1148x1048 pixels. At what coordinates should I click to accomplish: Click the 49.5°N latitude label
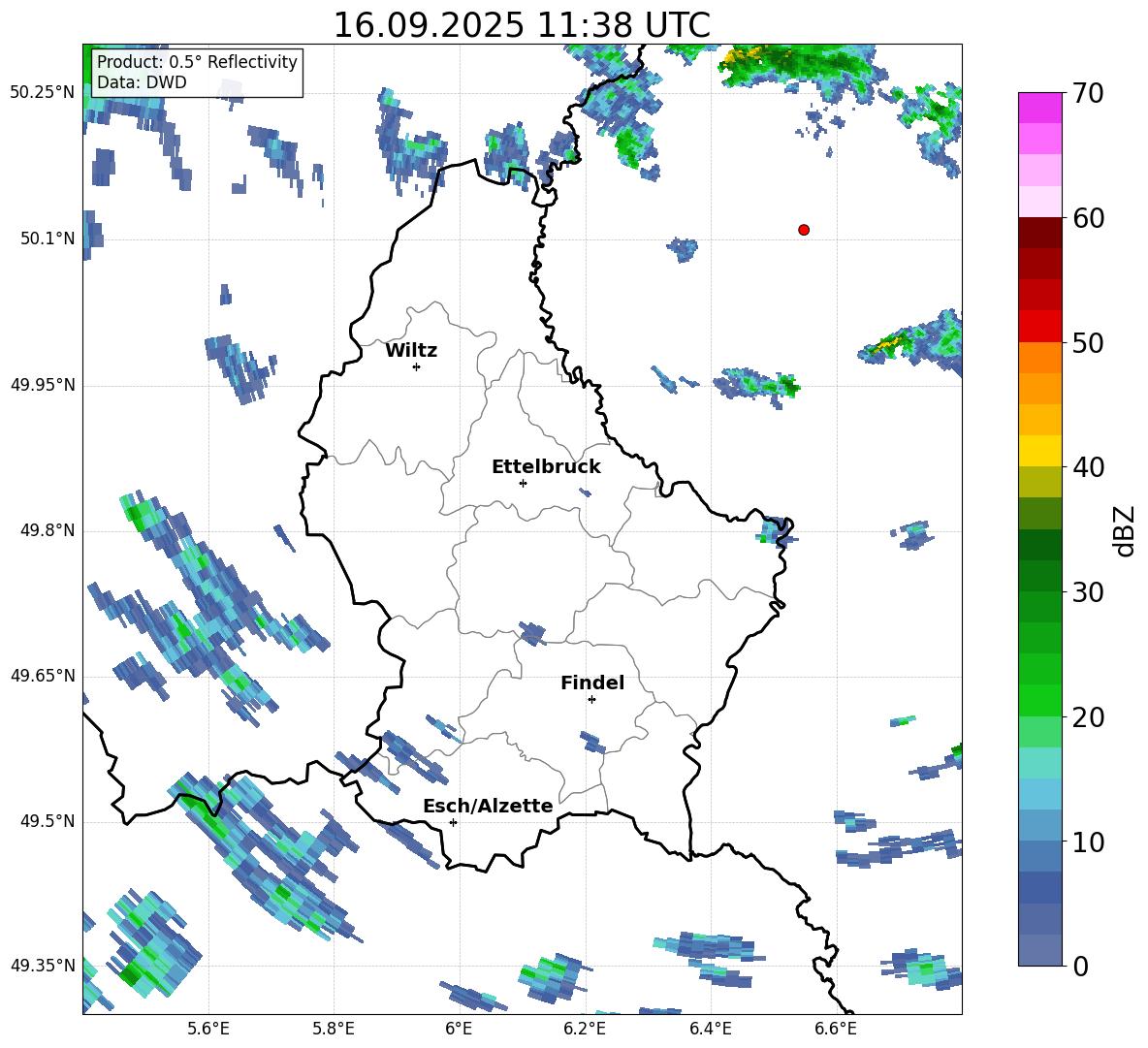(x=48, y=821)
